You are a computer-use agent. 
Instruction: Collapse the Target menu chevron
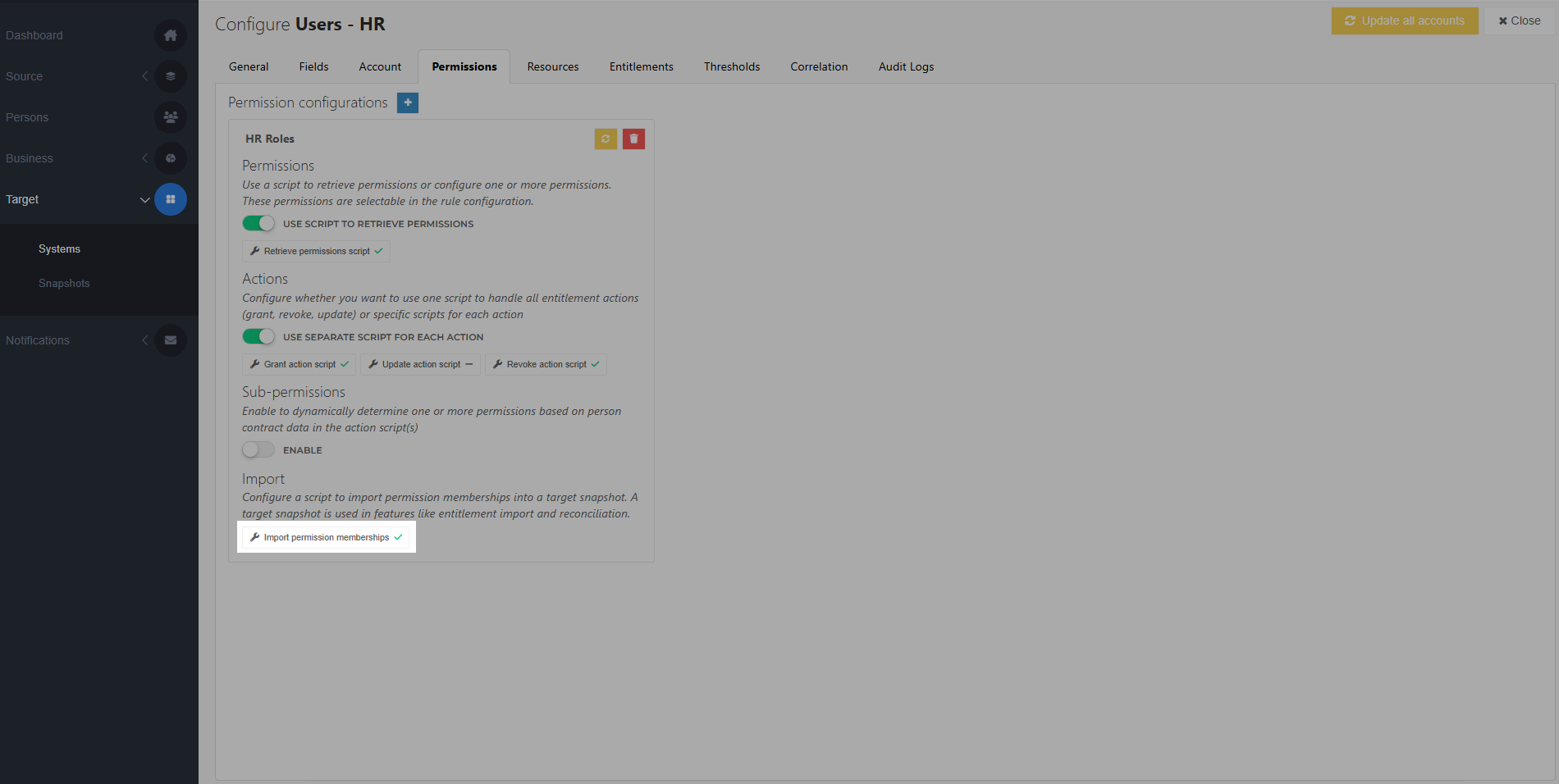[144, 199]
